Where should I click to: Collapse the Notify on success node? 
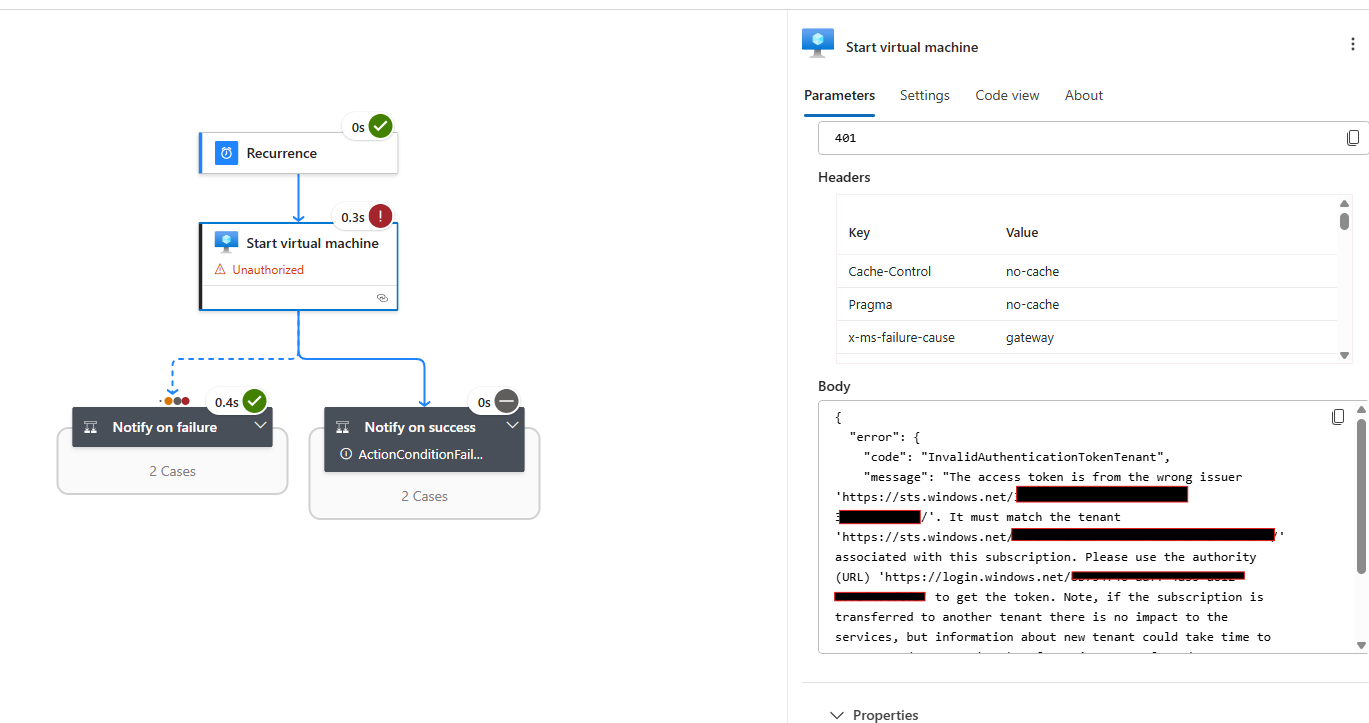(512, 425)
